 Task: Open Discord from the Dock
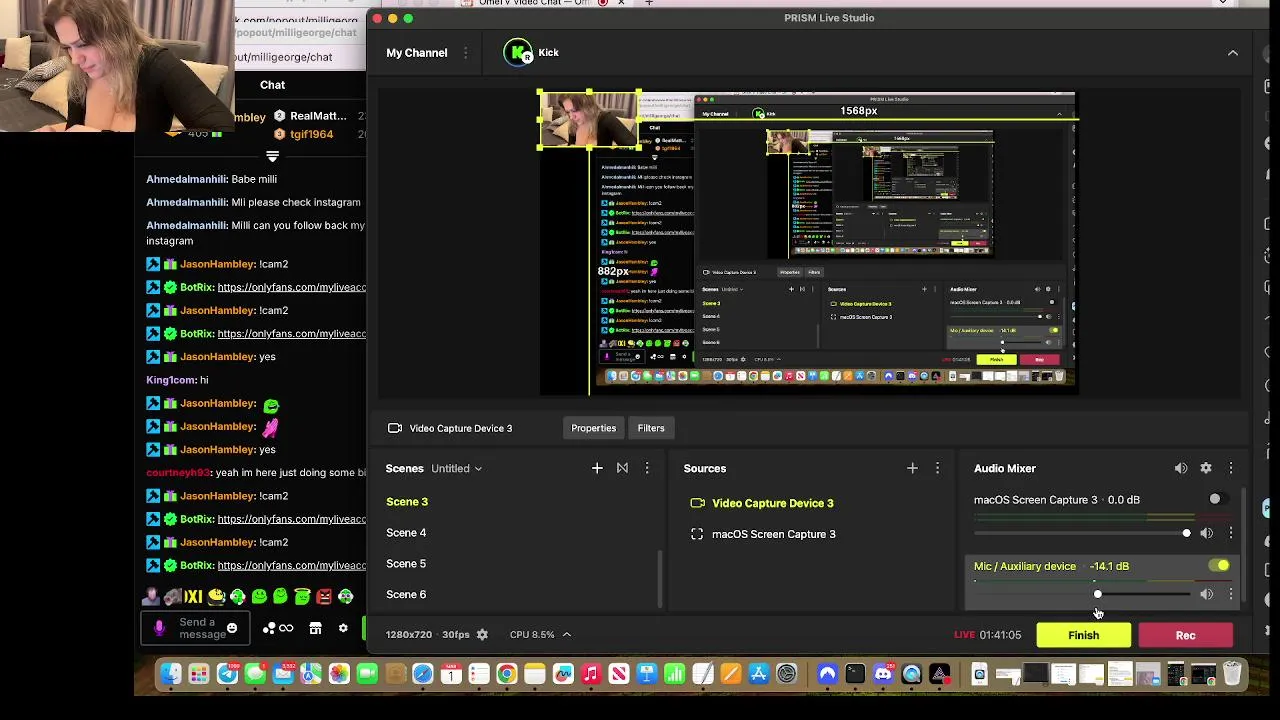tap(883, 675)
